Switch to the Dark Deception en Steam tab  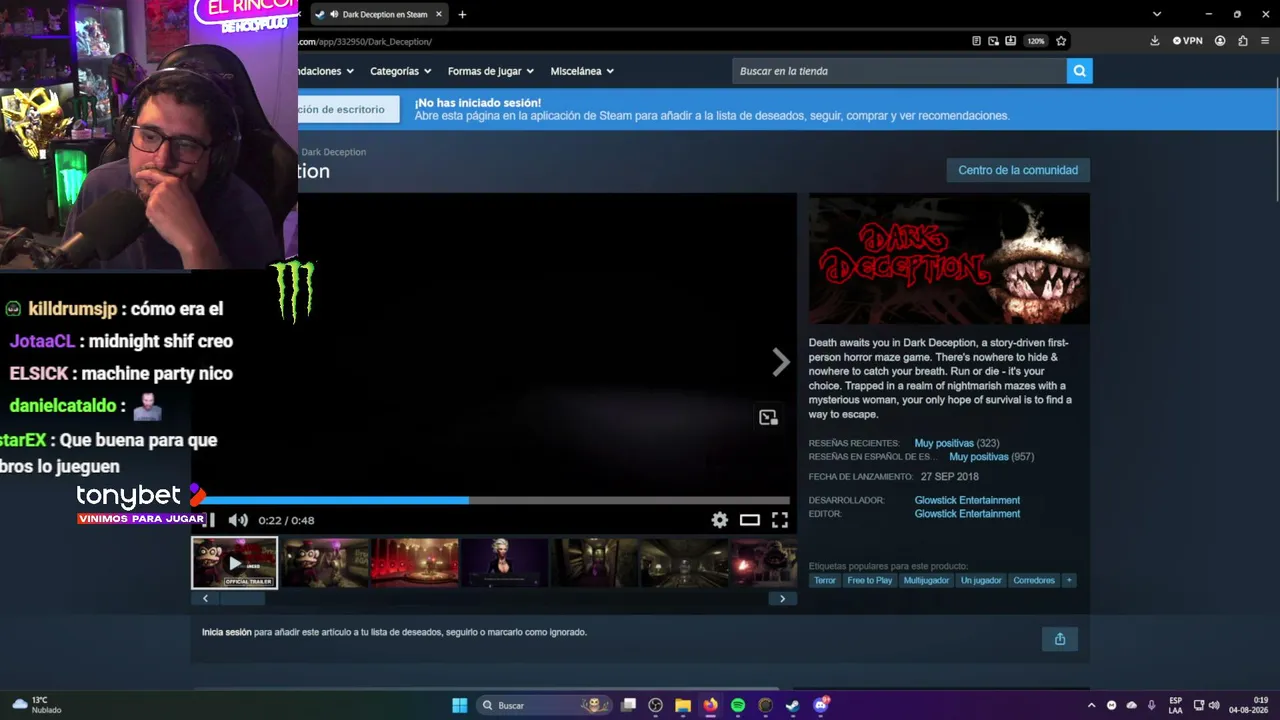pyautogui.click(x=379, y=14)
